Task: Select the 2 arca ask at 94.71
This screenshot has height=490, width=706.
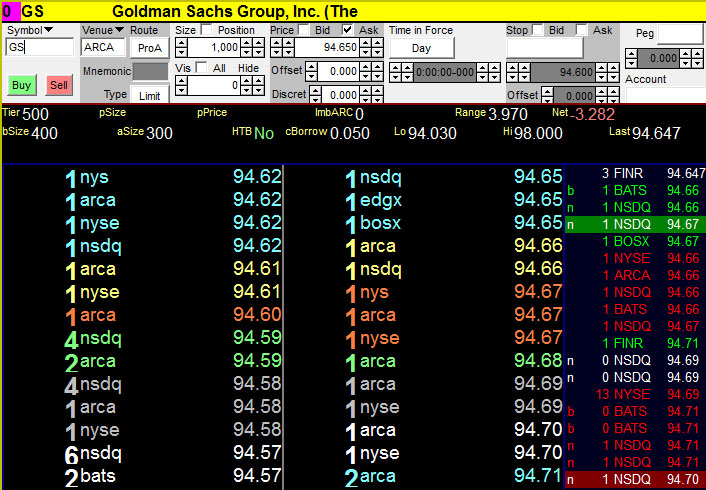Action: 424,476
